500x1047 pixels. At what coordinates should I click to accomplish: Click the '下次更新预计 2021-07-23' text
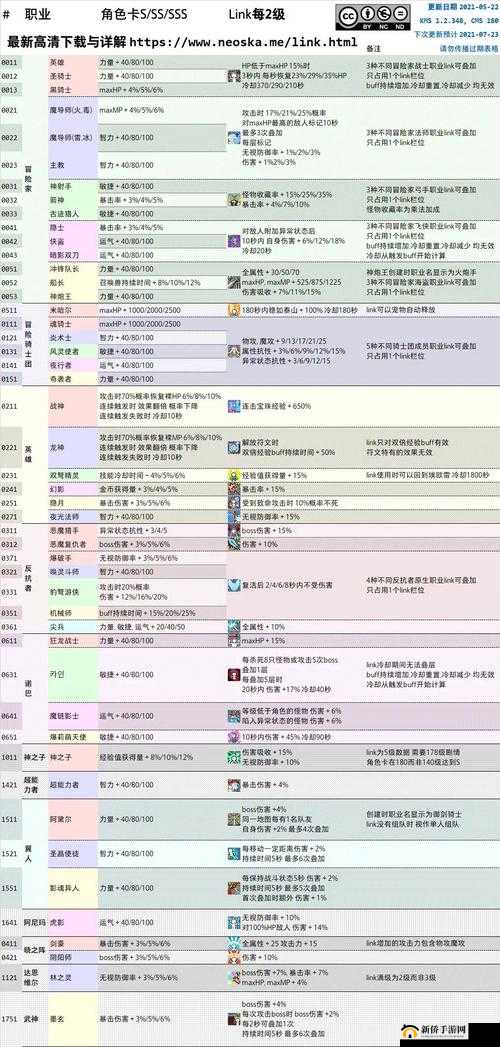[x=457, y=33]
